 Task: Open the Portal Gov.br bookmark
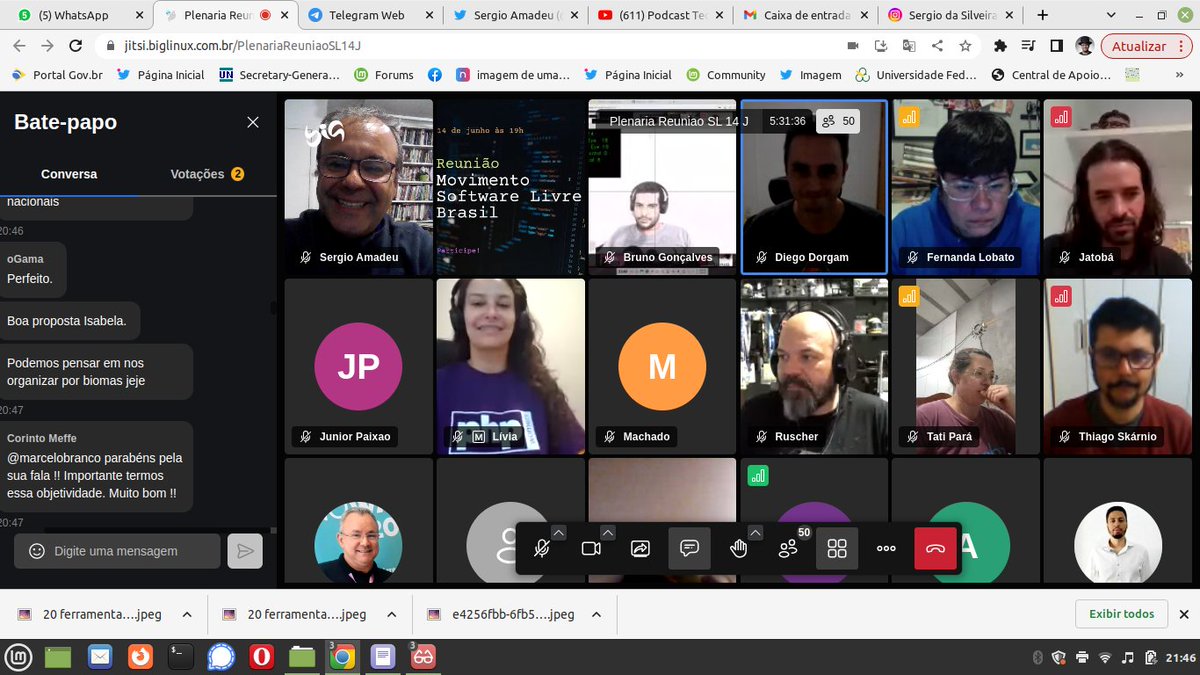[56, 75]
